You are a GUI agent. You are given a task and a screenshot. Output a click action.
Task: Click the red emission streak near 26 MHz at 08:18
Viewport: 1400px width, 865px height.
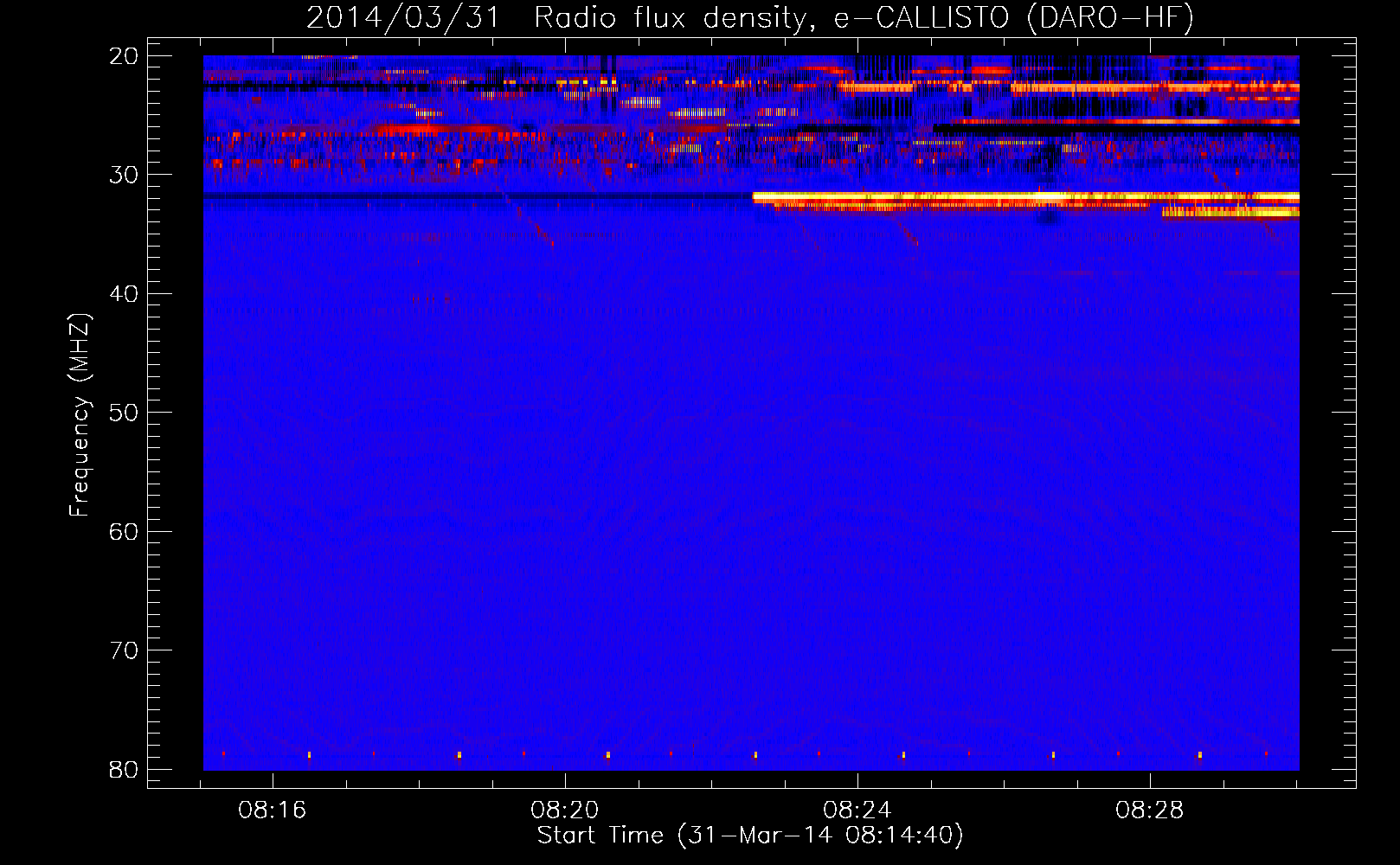tap(441, 130)
